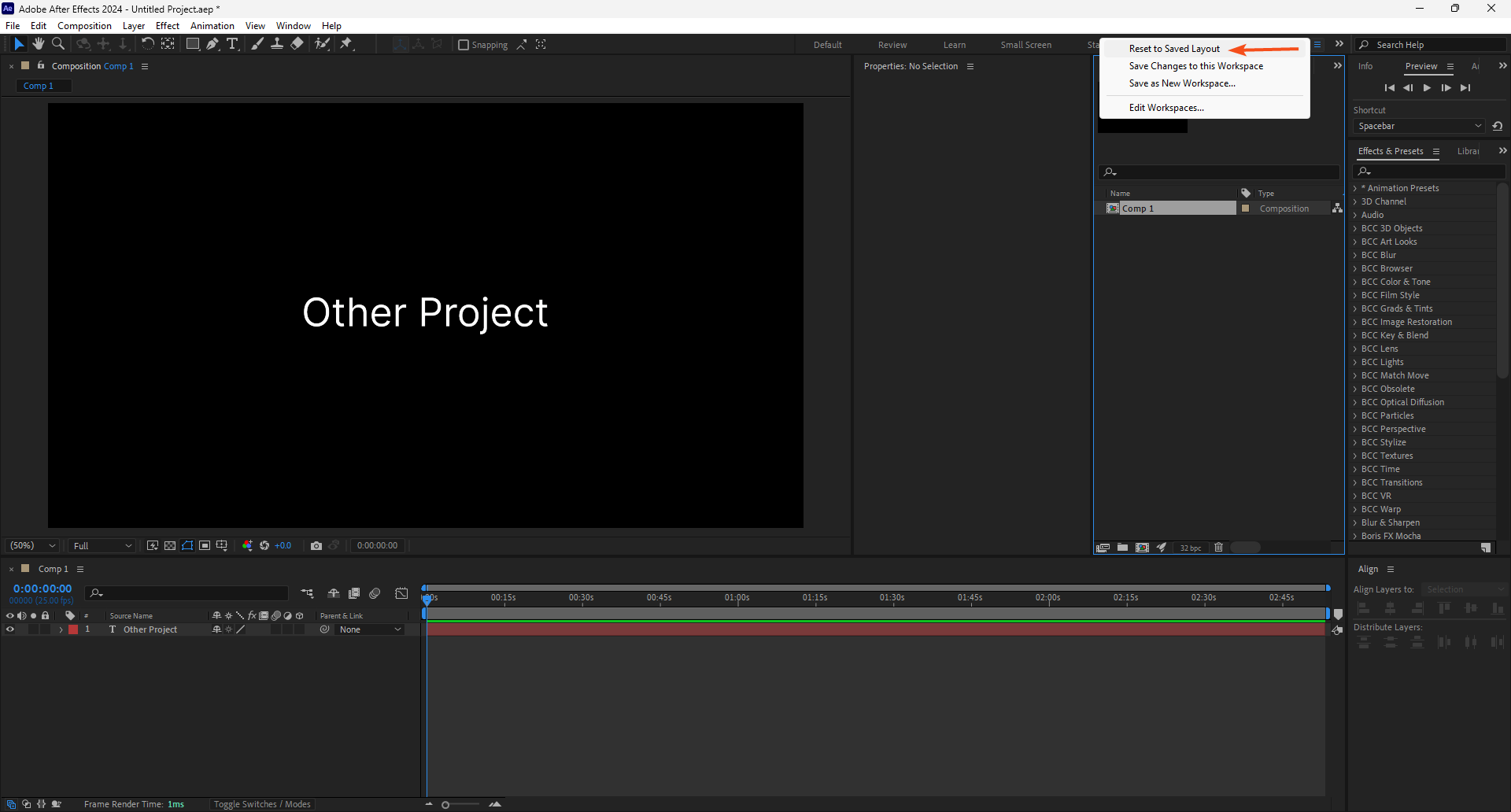Open the Full resolution dropdown
This screenshot has width=1511, height=812.
tap(102, 545)
